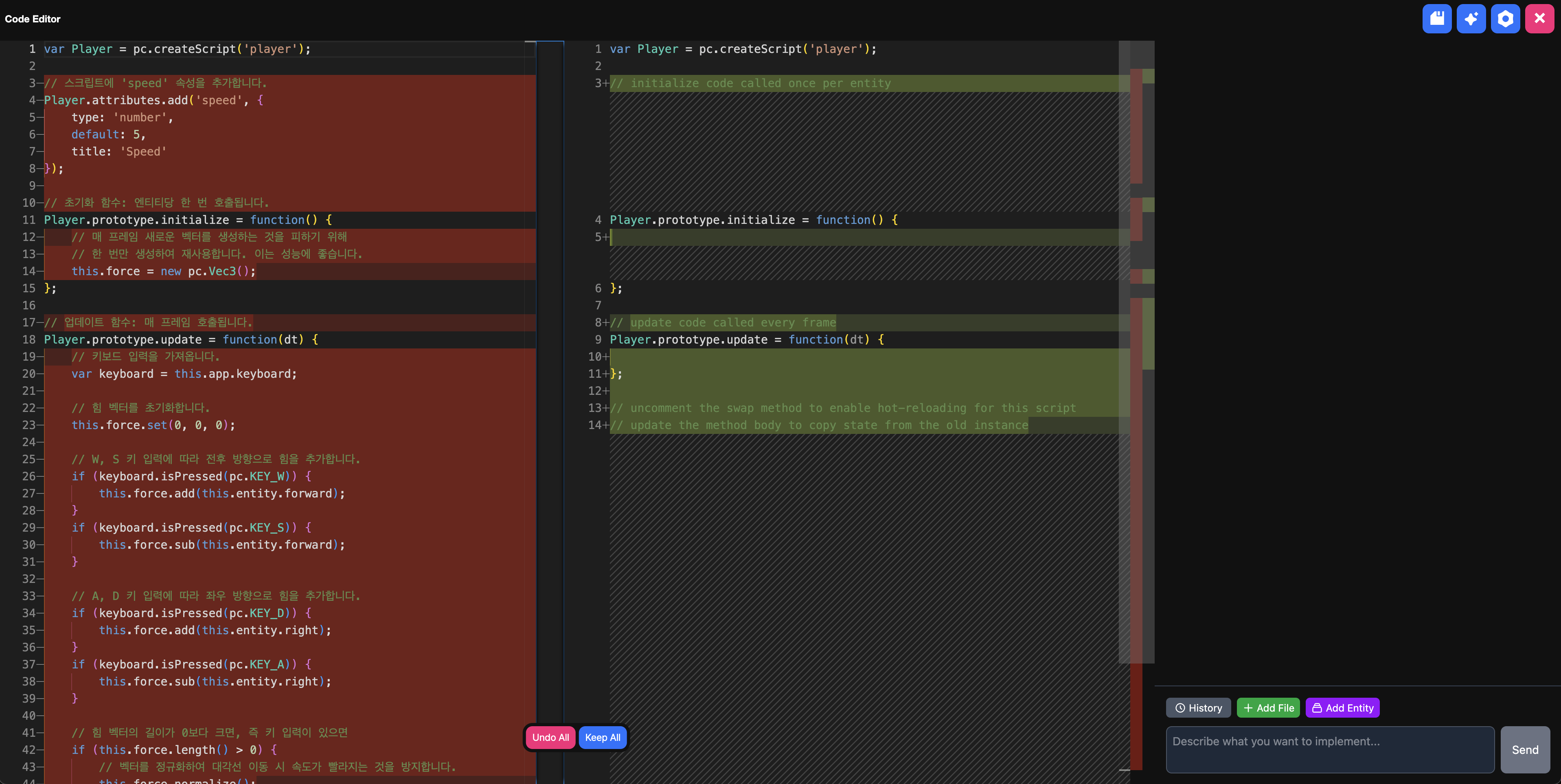1561x784 pixels.
Task: Click the Add File button
Action: pyautogui.click(x=1268, y=707)
